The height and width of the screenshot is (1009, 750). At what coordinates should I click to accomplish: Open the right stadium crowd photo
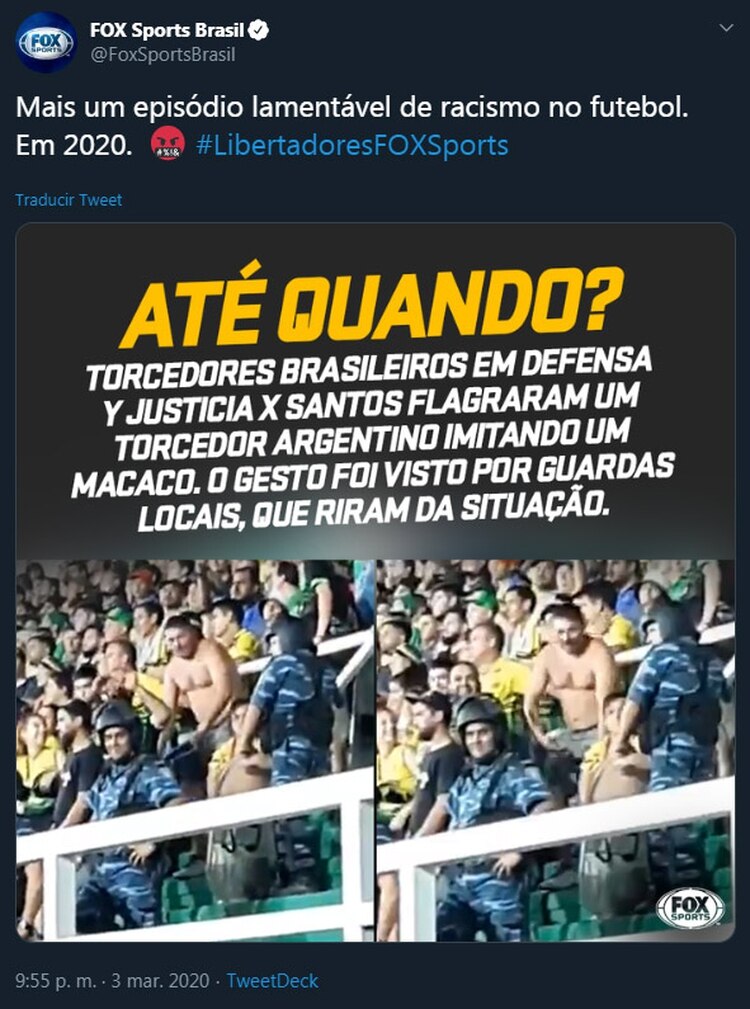[556, 750]
